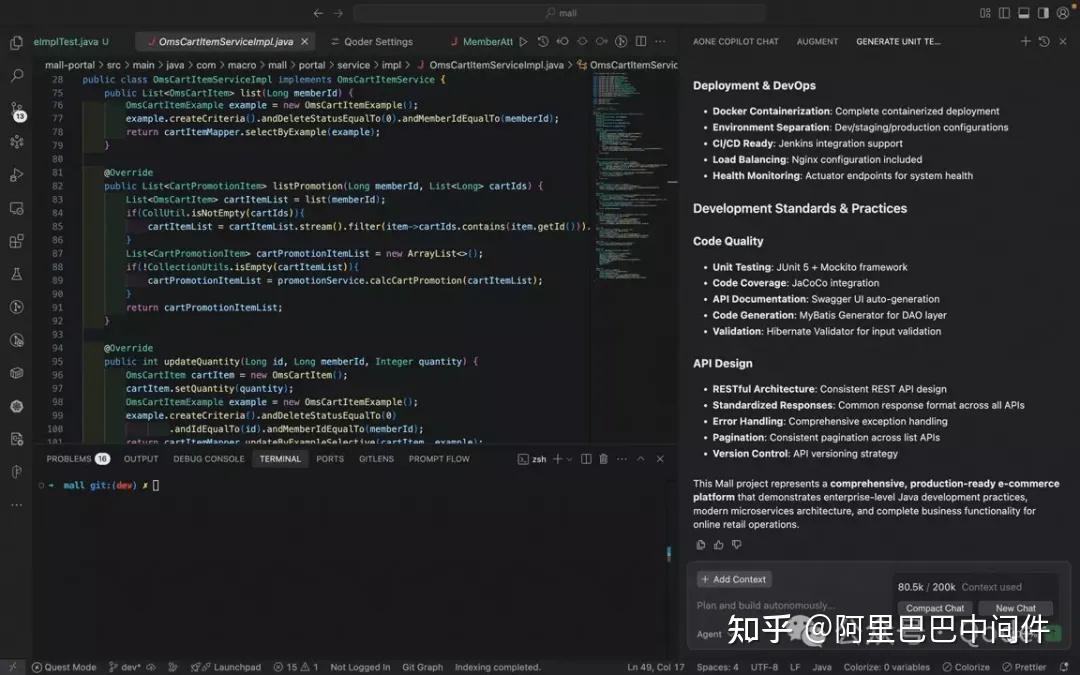This screenshot has height=675, width=1080.
Task: Switch to the DEBUG CONSOLE tab
Action: 210,459
